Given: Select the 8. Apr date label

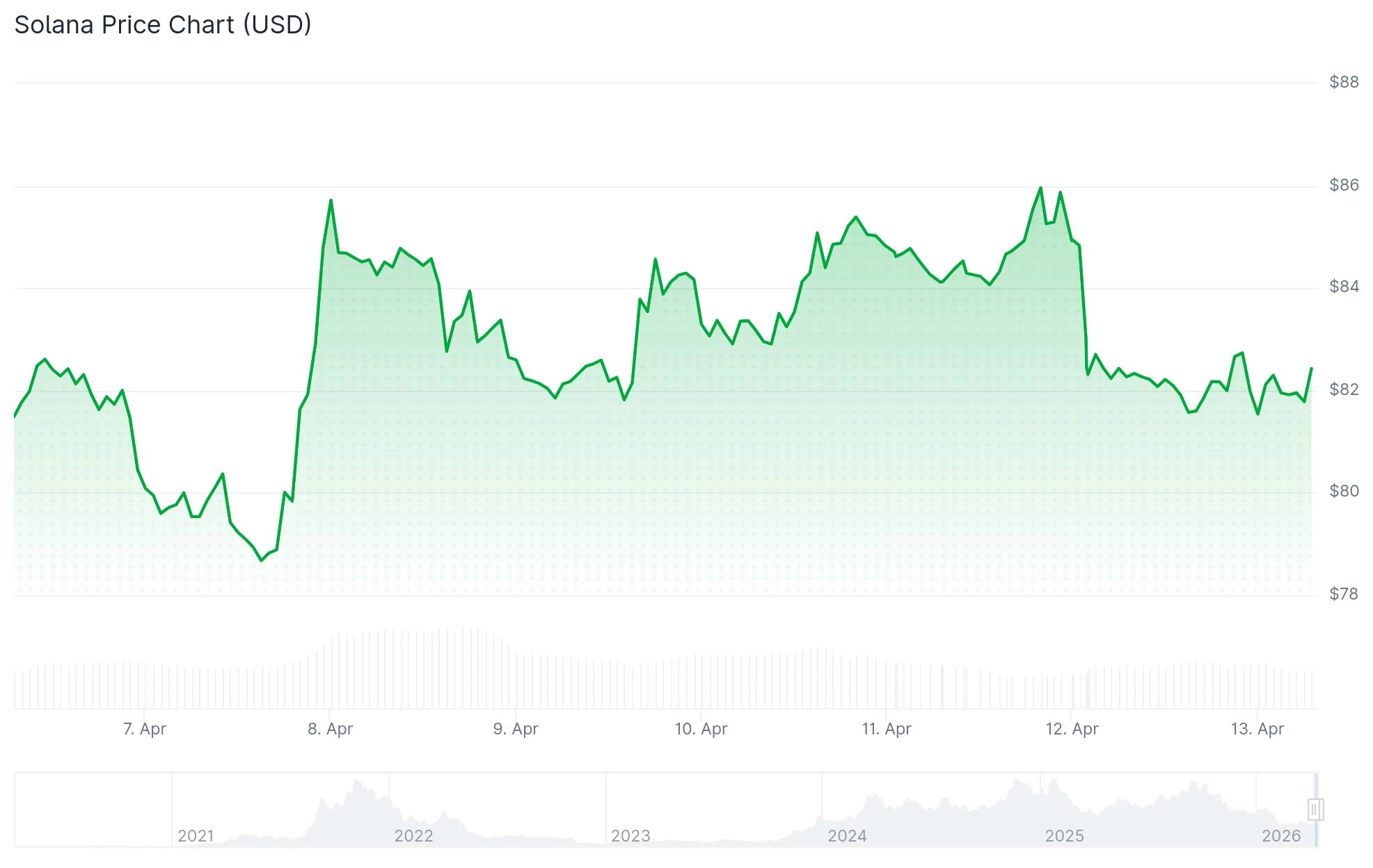Looking at the screenshot, I should 331,729.
